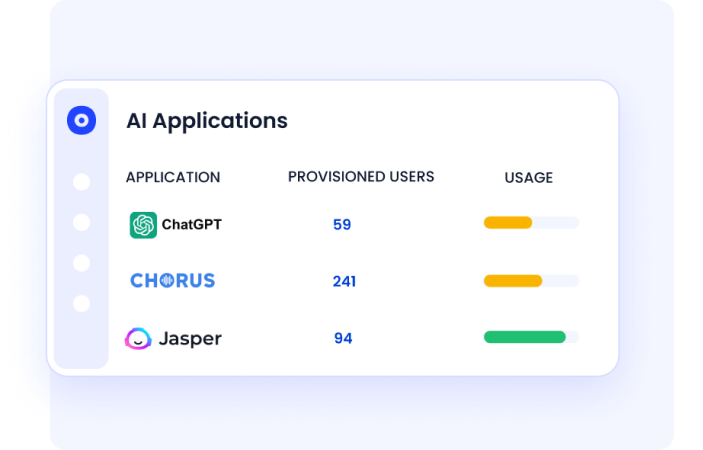Click the Jasper smiley logo icon
This screenshot has width=703, height=450.
[138, 338]
